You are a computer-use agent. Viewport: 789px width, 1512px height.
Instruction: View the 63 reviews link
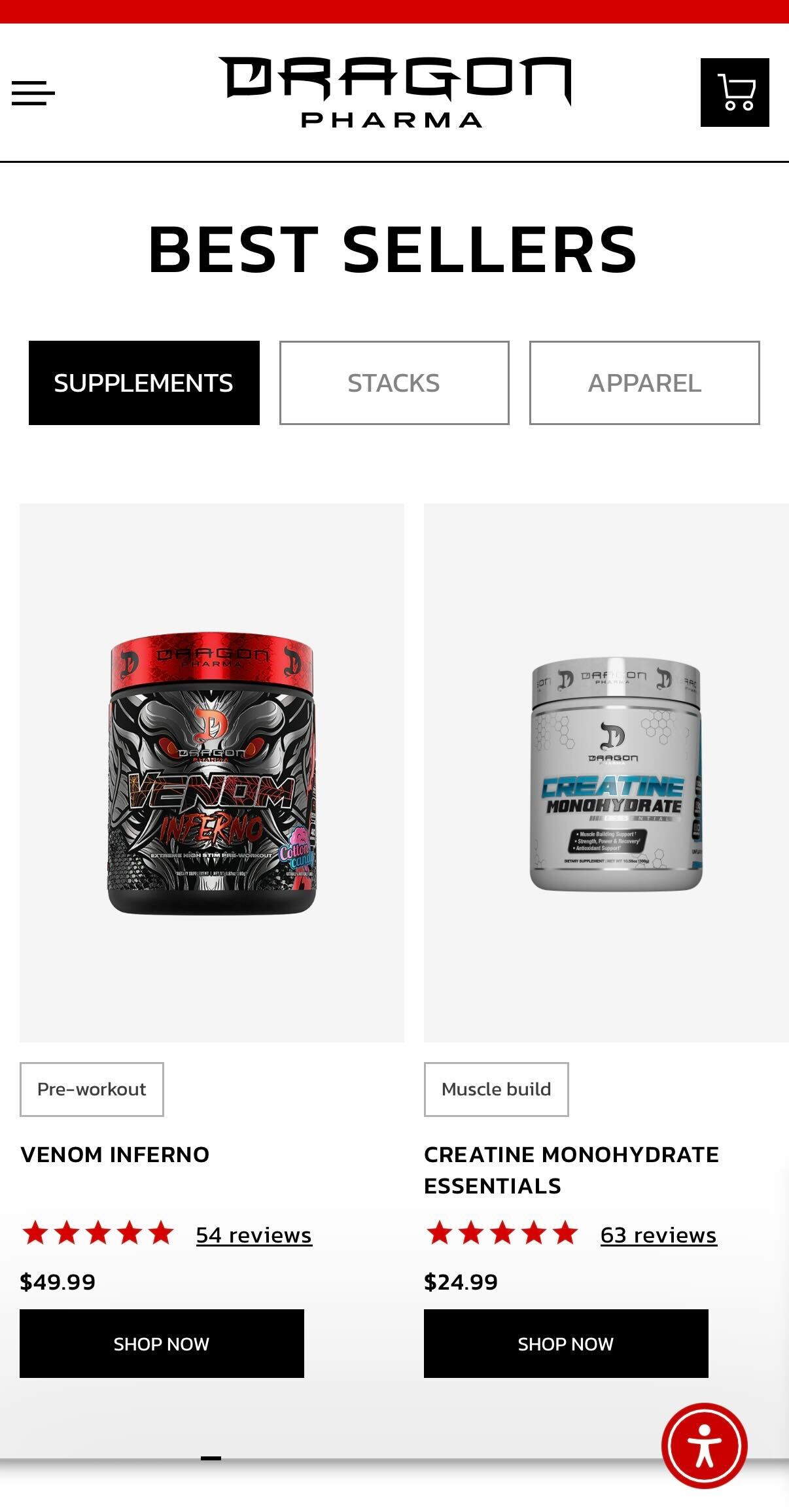pyautogui.click(x=658, y=1235)
